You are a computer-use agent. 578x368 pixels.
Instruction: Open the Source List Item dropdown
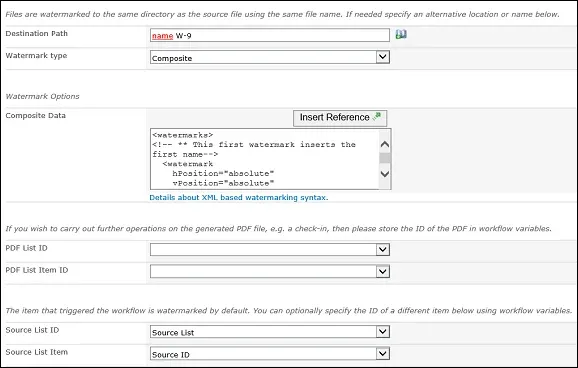click(270, 354)
